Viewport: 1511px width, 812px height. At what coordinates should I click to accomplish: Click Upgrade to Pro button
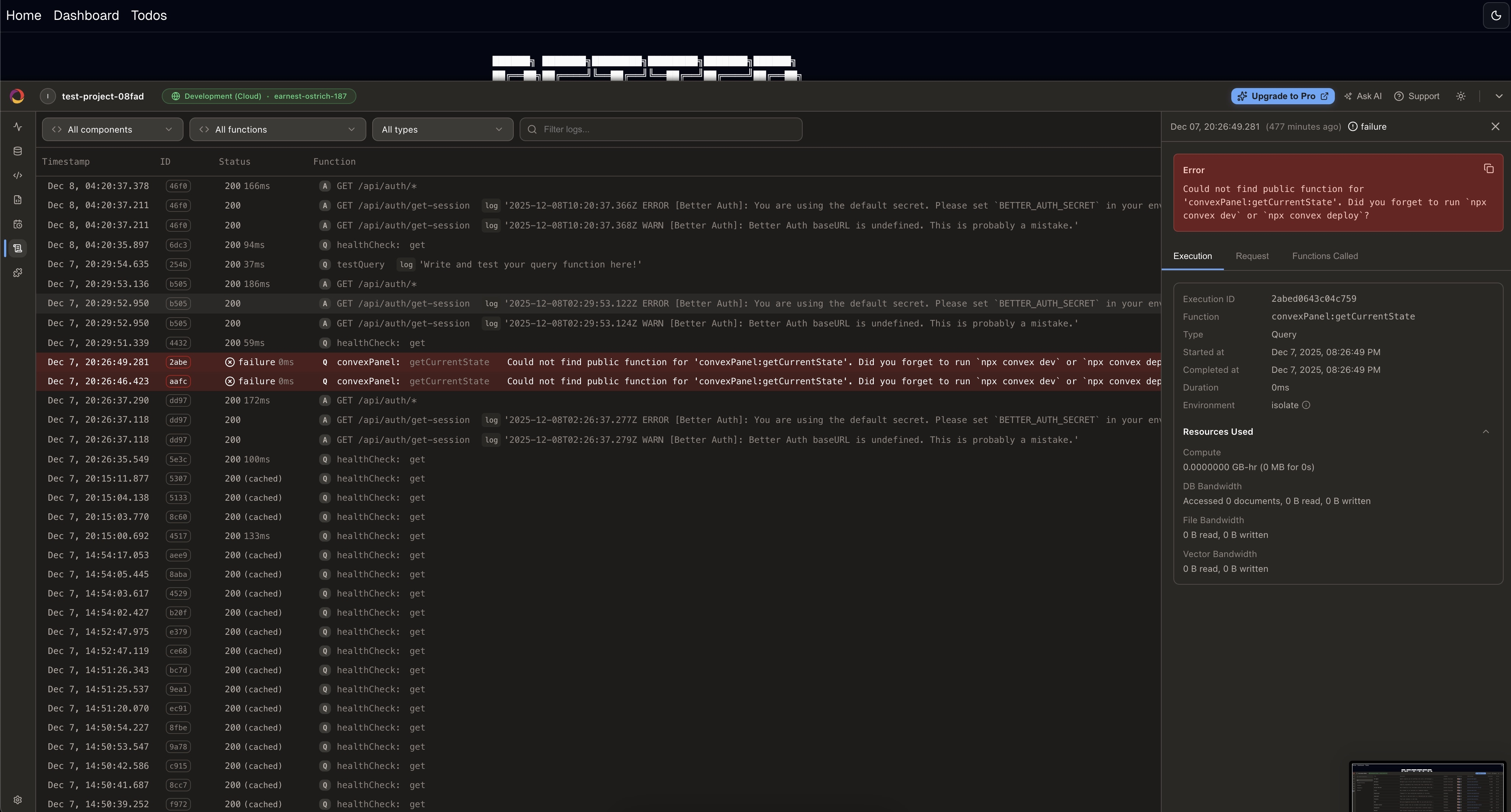point(1282,96)
